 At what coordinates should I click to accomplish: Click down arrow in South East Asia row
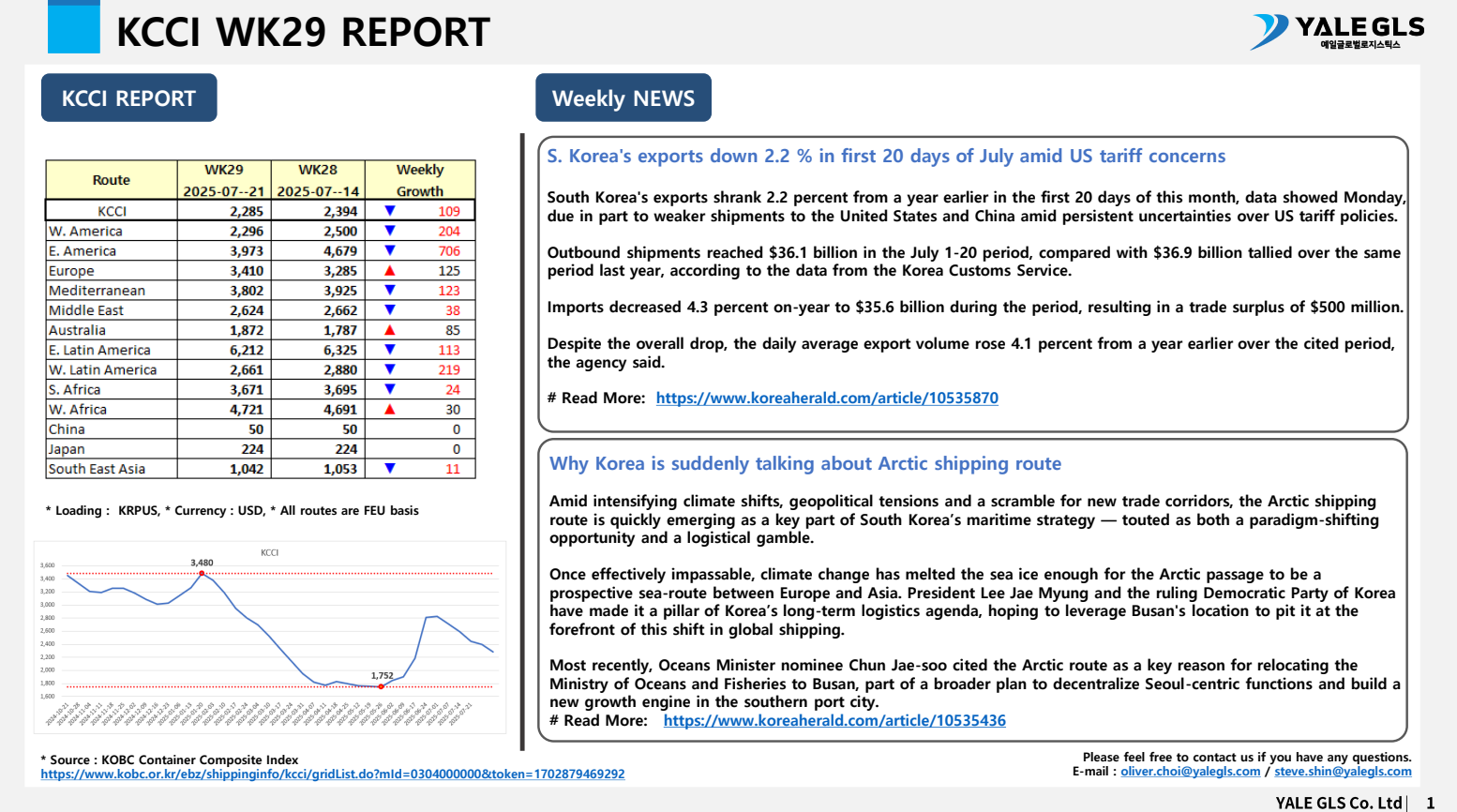click(390, 469)
